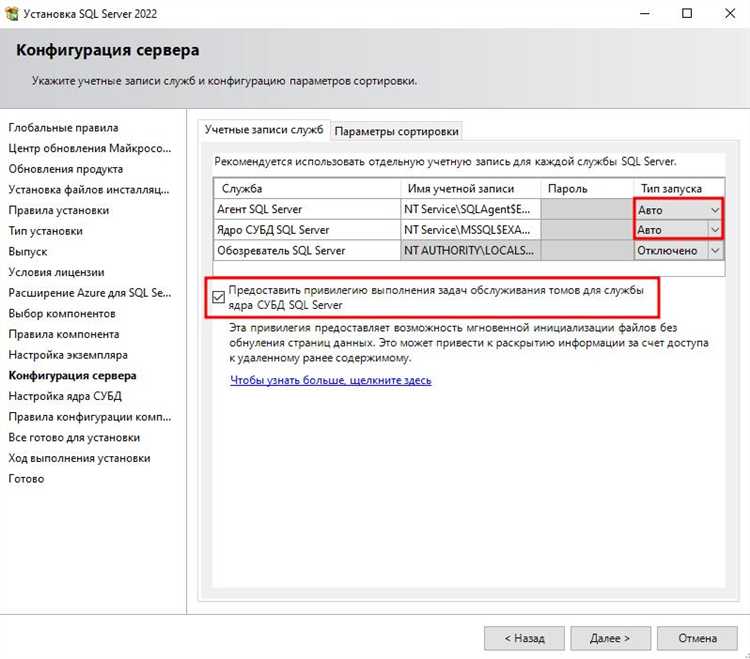The height and width of the screenshot is (659, 750).
Task: Click Готово step in sidebar
Action: point(26,479)
